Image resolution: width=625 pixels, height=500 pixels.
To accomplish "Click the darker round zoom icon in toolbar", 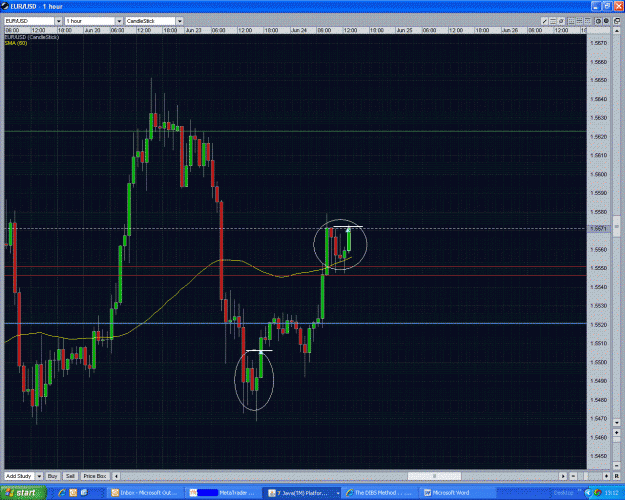I will [x=606, y=21].
